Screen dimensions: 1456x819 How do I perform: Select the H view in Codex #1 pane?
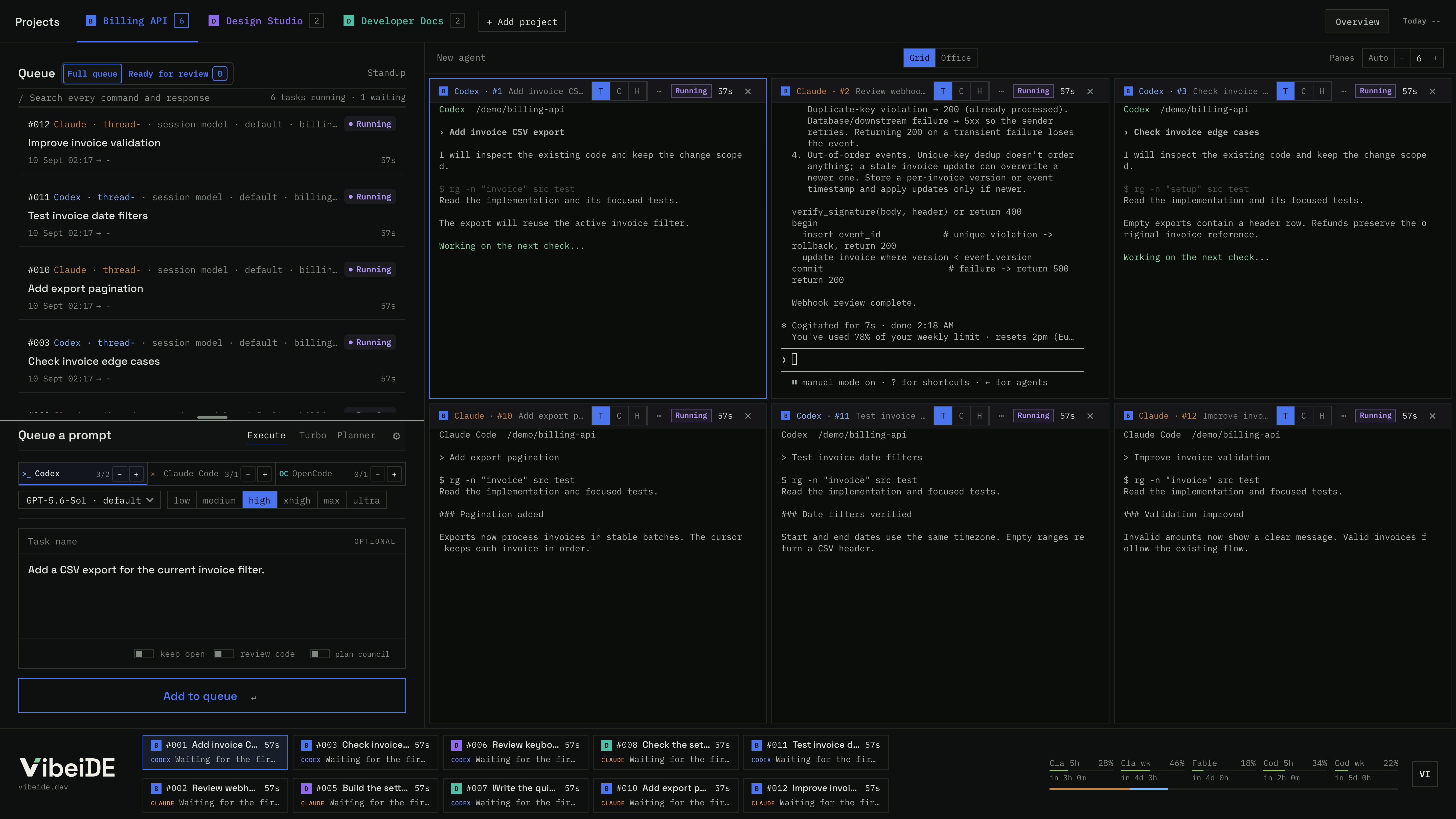[x=637, y=91]
